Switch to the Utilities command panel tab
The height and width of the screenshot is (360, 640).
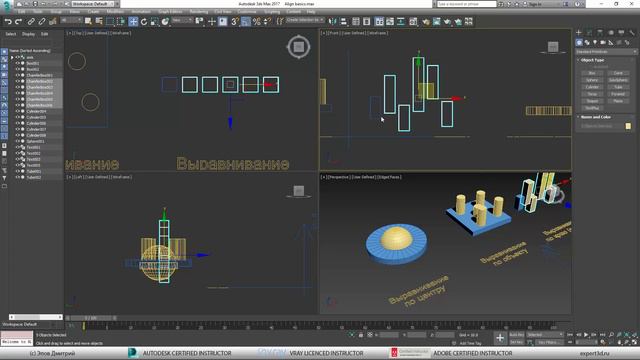(x=632, y=32)
